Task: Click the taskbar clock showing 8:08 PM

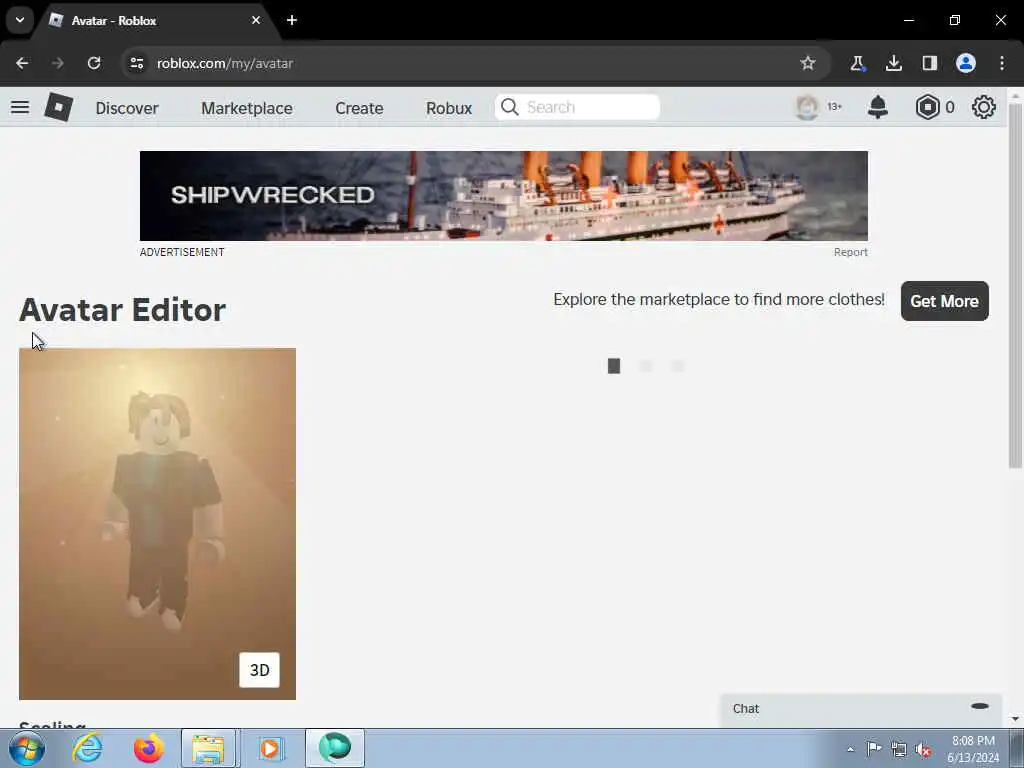Action: point(973,749)
